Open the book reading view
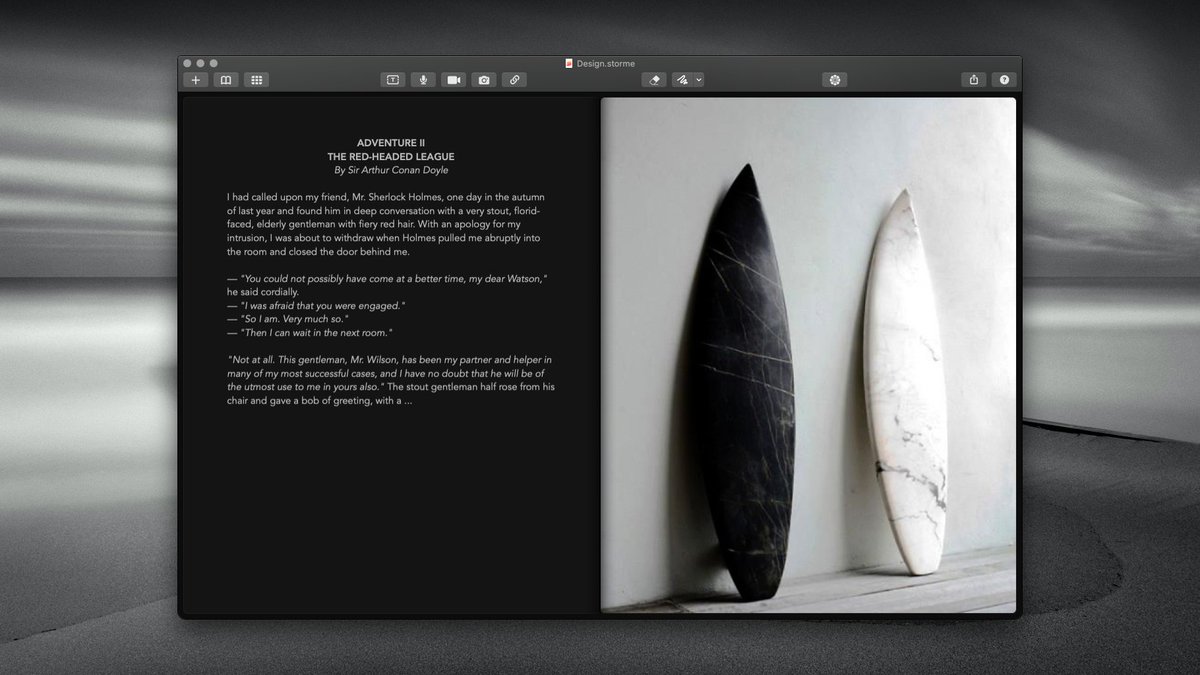Screen dimensions: 1200x675 (227, 79)
